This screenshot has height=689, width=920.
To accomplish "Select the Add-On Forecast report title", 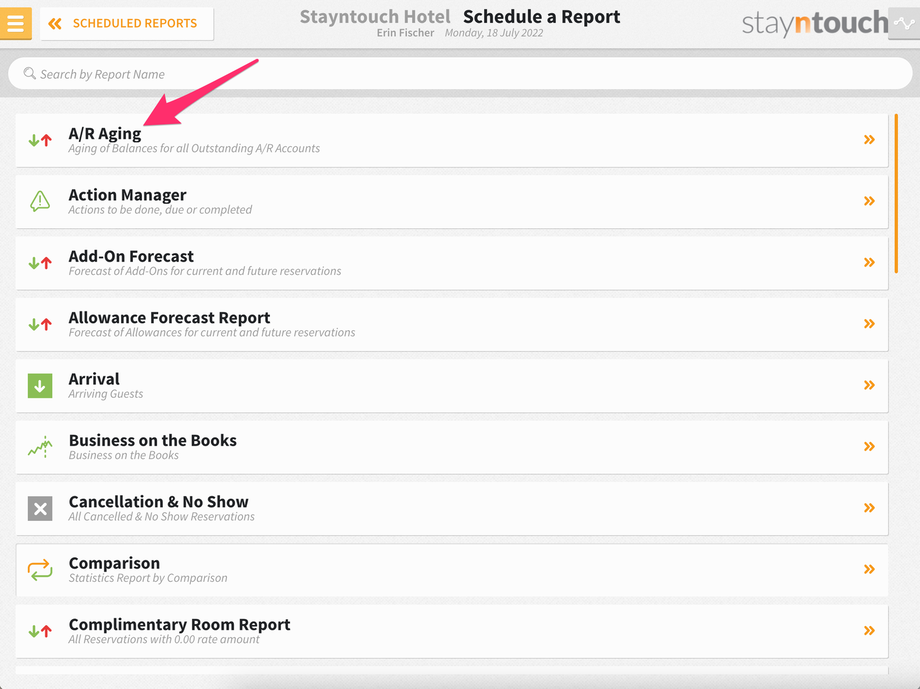I will tap(131, 256).
